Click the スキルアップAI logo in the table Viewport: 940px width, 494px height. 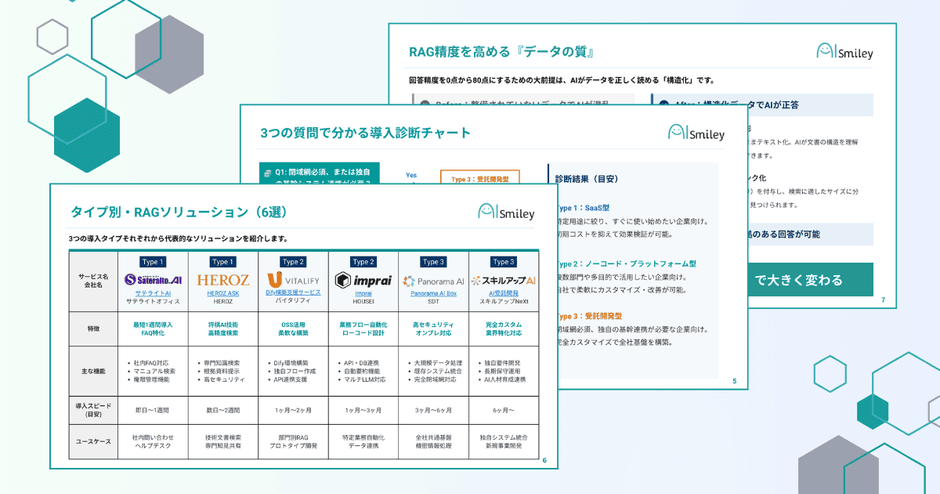point(504,280)
